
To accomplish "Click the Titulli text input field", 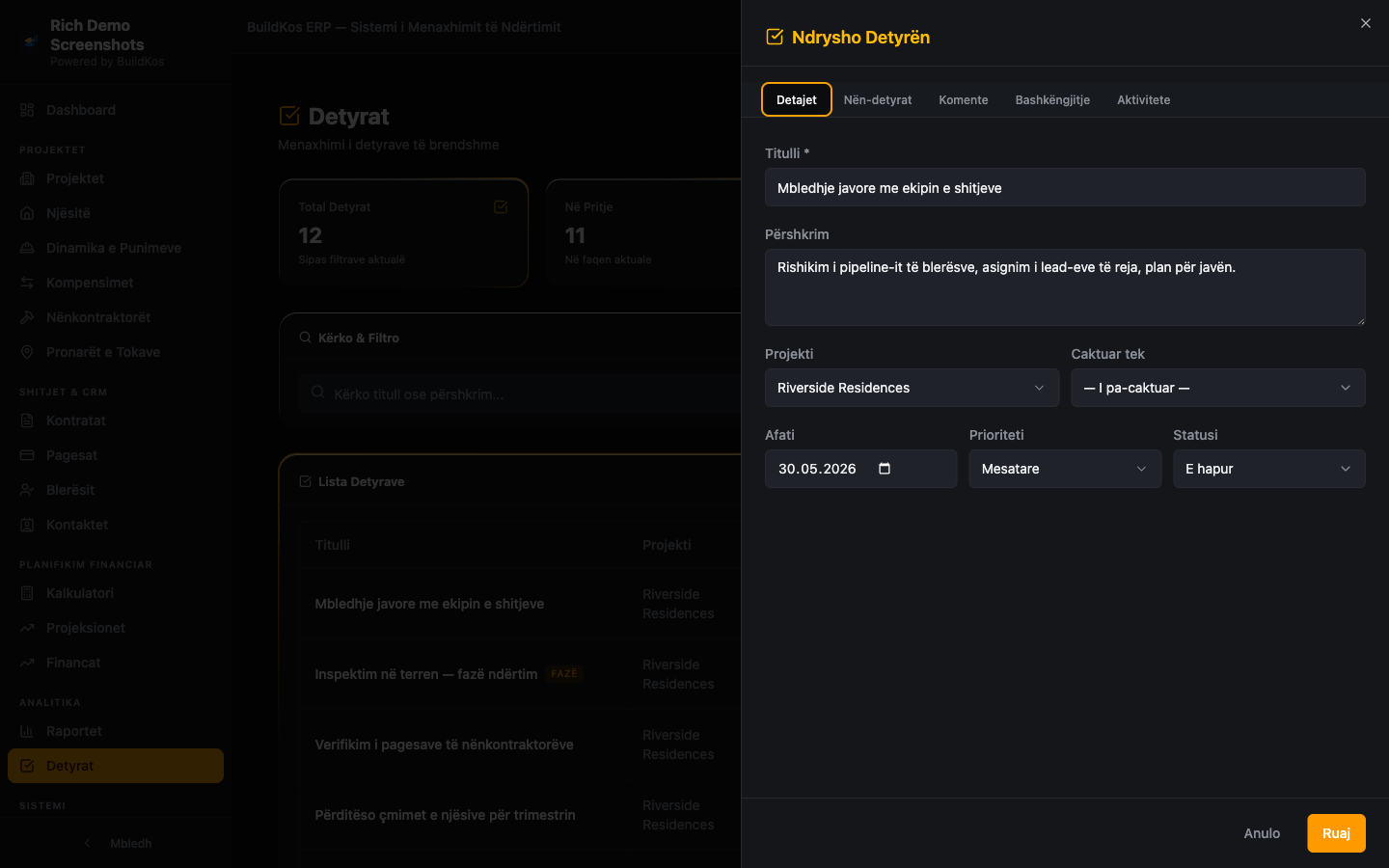I will click(1065, 187).
